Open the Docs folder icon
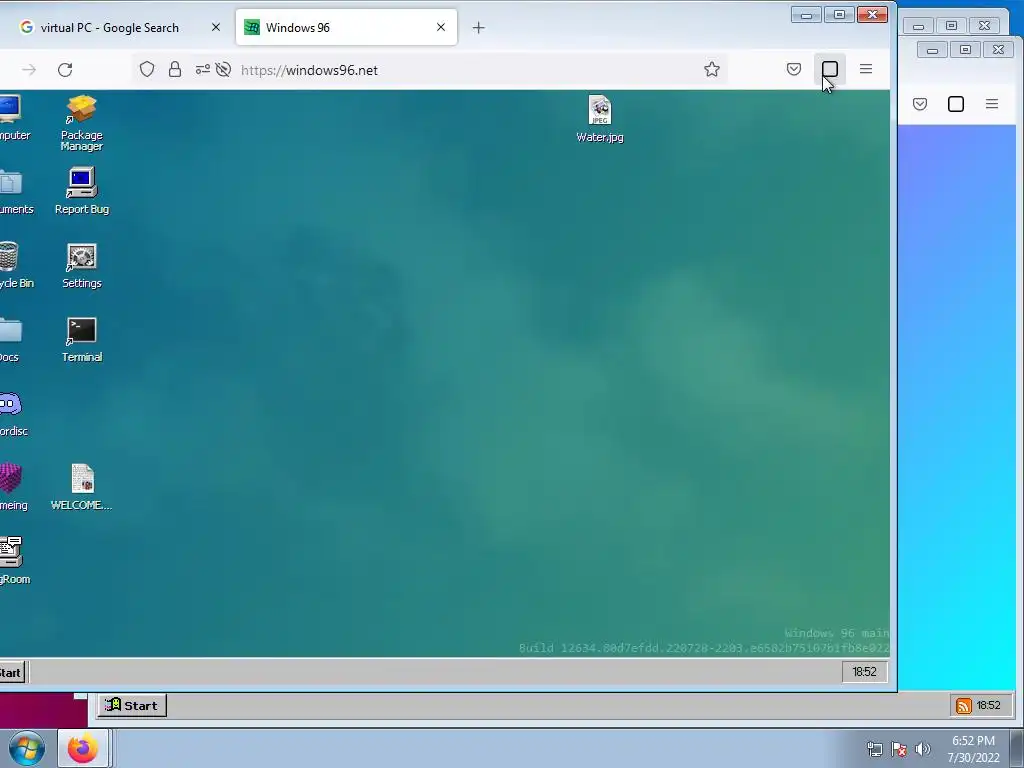This screenshot has width=1024, height=768. click(x=10, y=340)
